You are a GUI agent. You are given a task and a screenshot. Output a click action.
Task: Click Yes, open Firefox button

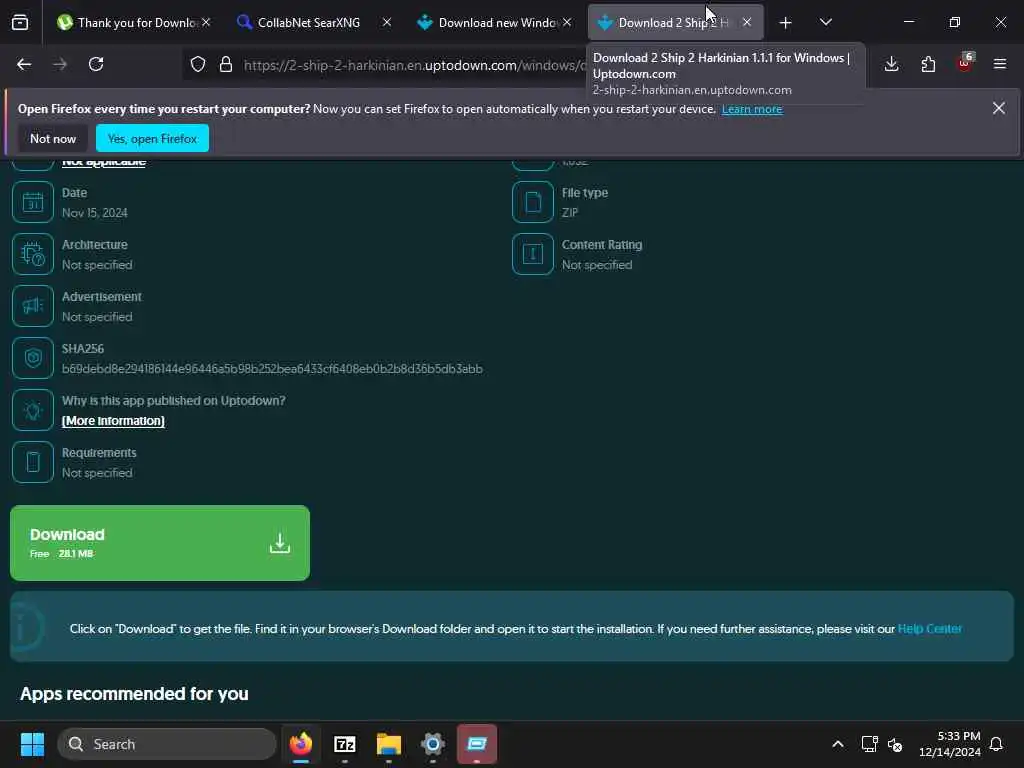click(x=152, y=138)
